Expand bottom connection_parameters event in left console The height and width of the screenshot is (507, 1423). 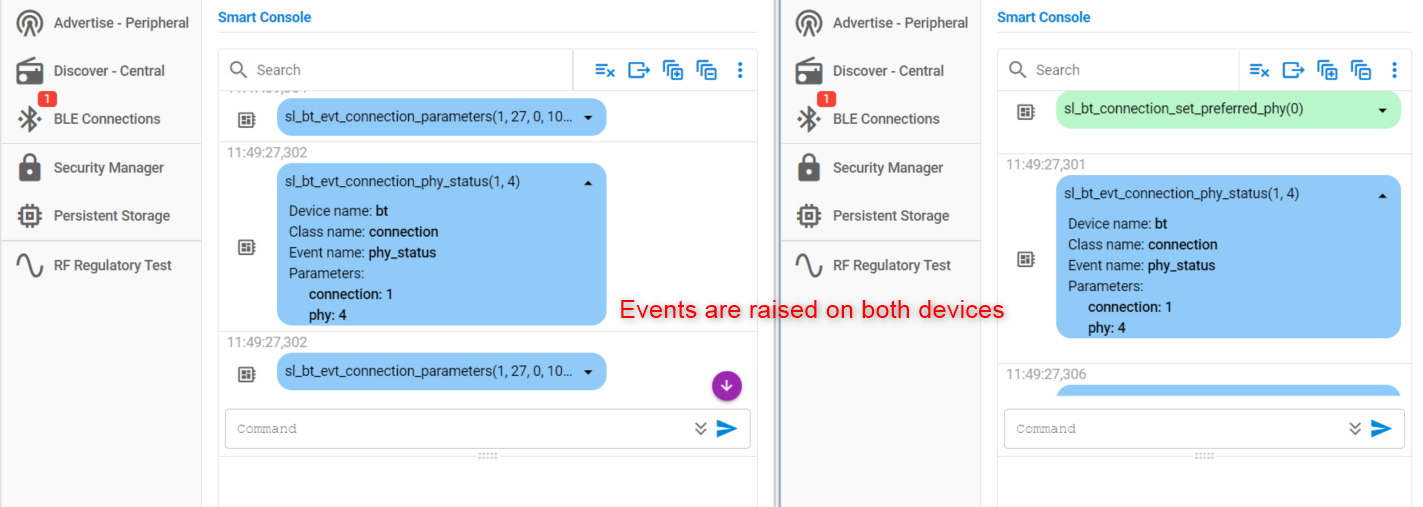pos(588,372)
